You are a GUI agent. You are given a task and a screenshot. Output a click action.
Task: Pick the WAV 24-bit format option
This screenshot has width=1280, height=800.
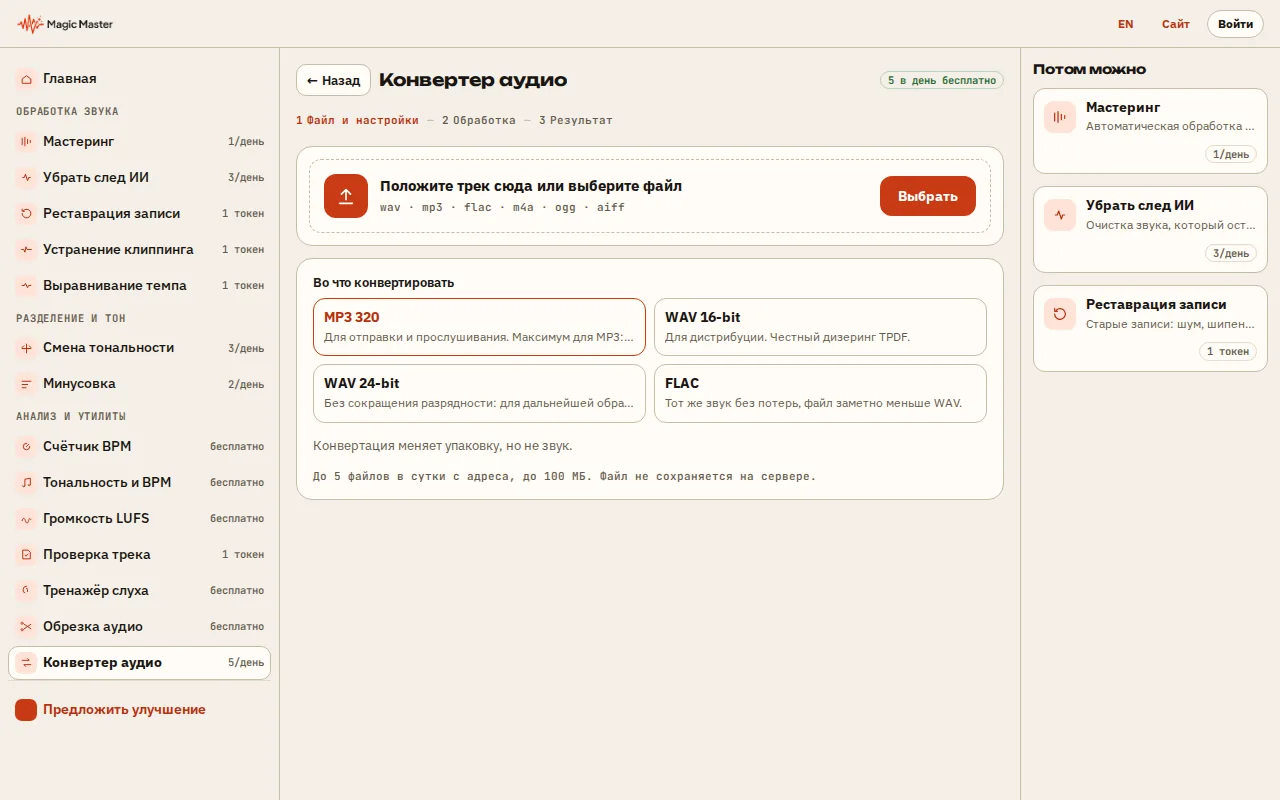coord(479,393)
